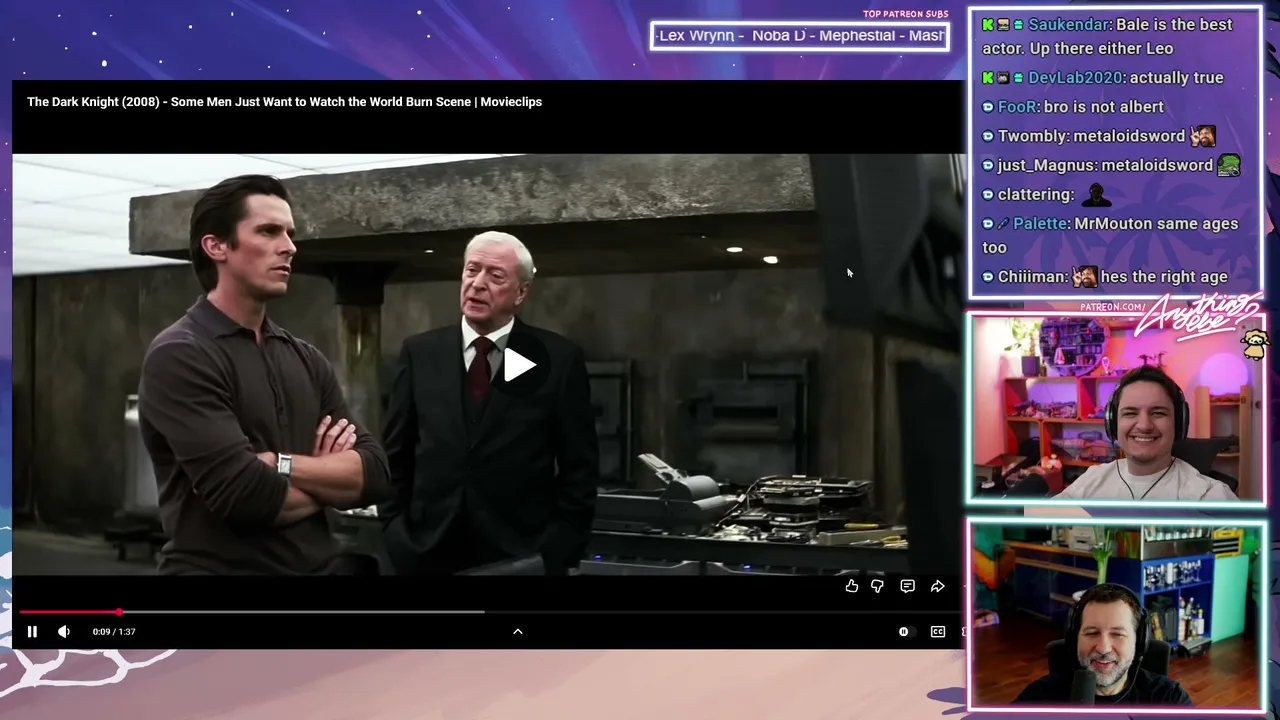This screenshot has width=1280, height=720.
Task: Click Saukendar's username in chat
Action: (x=1068, y=25)
